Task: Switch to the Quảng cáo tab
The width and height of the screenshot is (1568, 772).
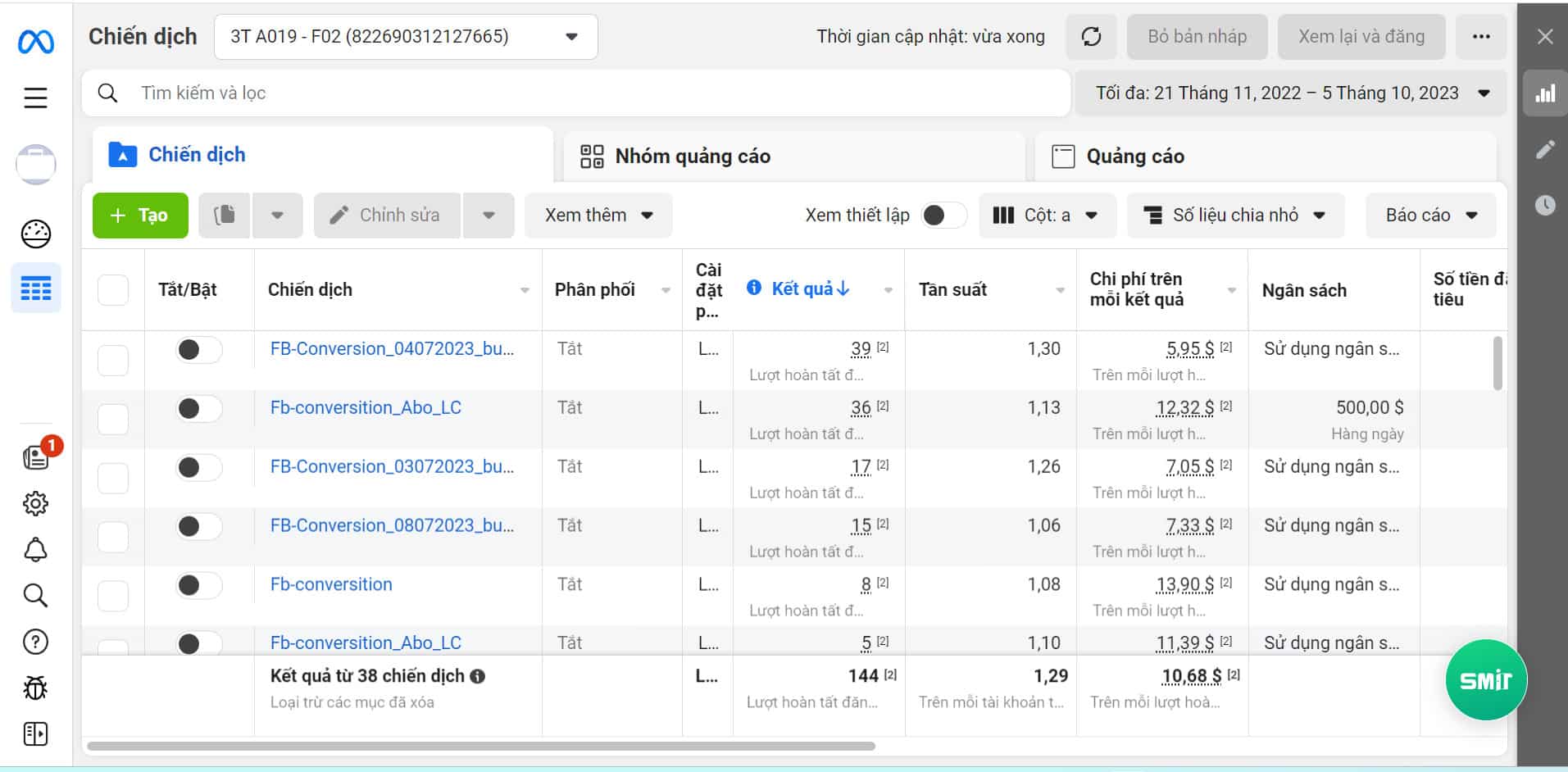Action: point(1265,157)
